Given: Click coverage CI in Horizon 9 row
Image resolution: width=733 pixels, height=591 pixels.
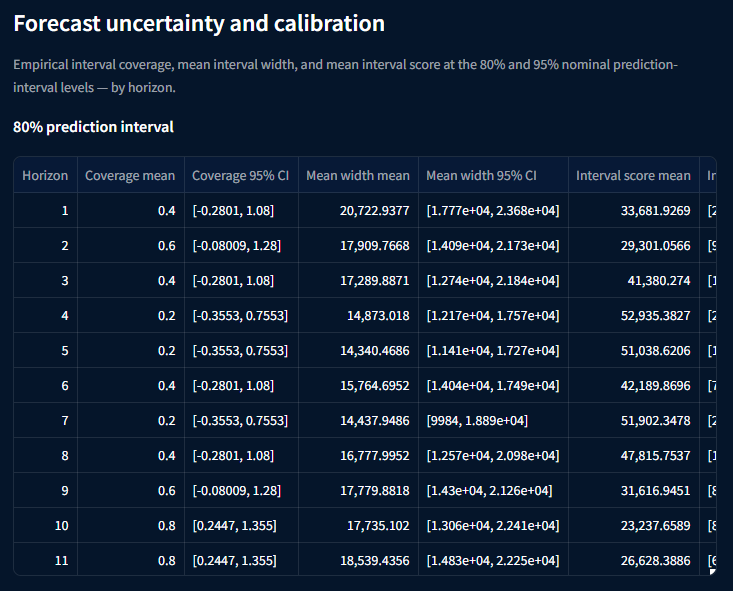Looking at the screenshot, I should click(241, 491).
